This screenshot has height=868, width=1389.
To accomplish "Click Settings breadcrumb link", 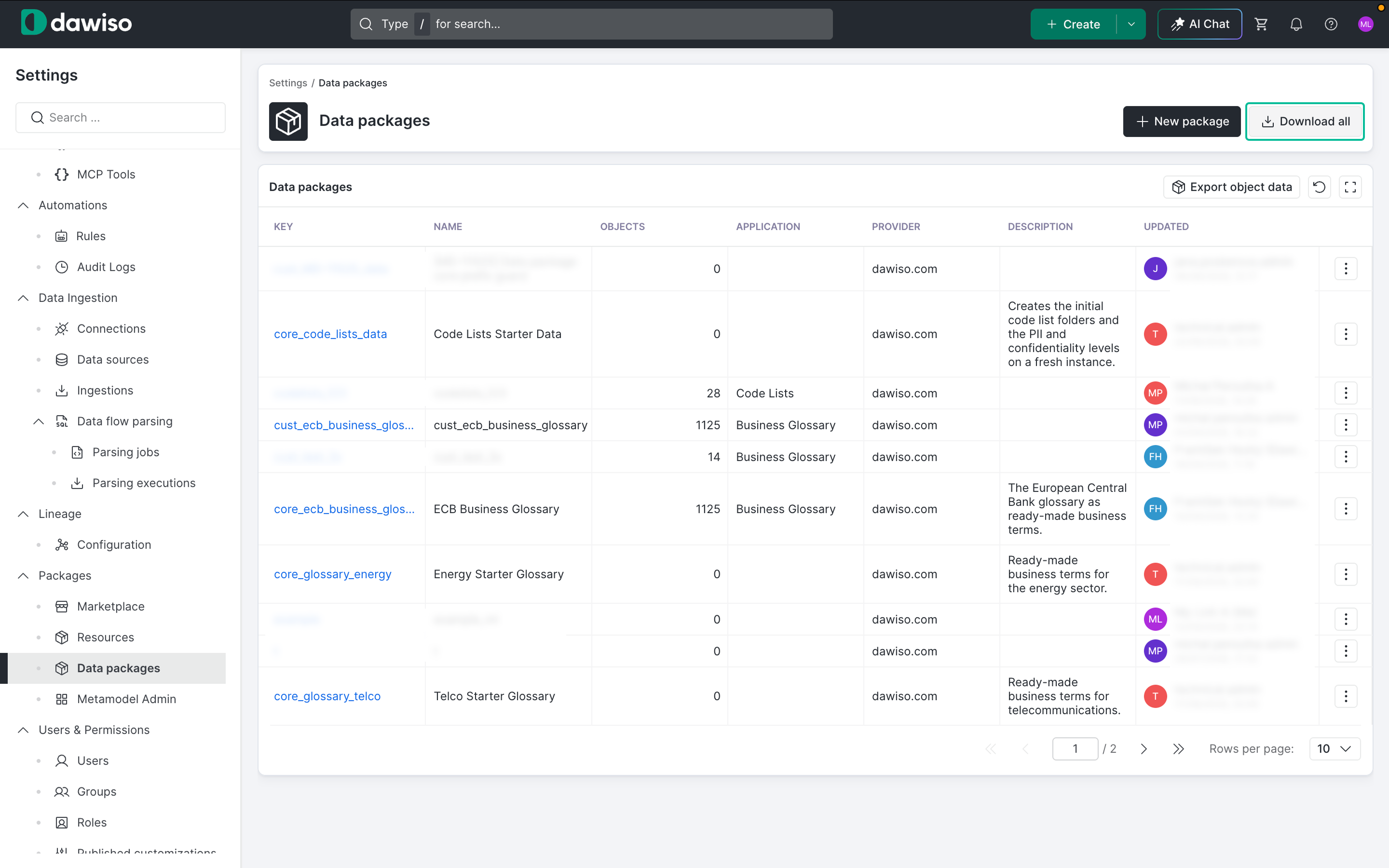I will point(287,82).
